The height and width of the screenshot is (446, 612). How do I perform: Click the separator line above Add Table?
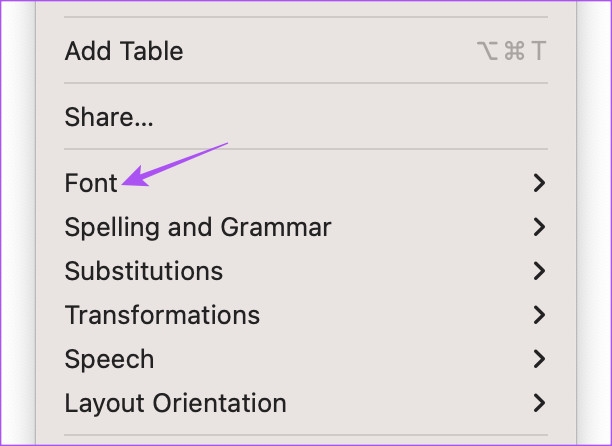click(305, 17)
